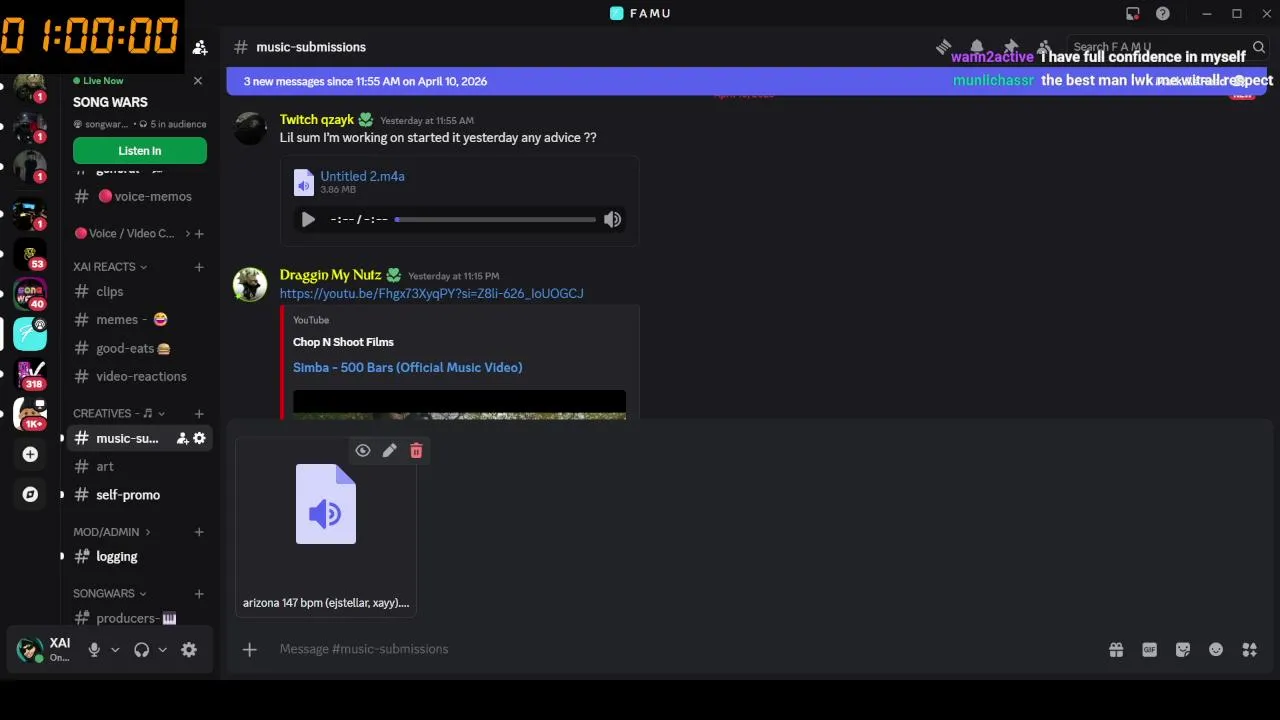Open the threads icon in channel header
Image resolution: width=1280 pixels, height=720 pixels.
tap(943, 47)
